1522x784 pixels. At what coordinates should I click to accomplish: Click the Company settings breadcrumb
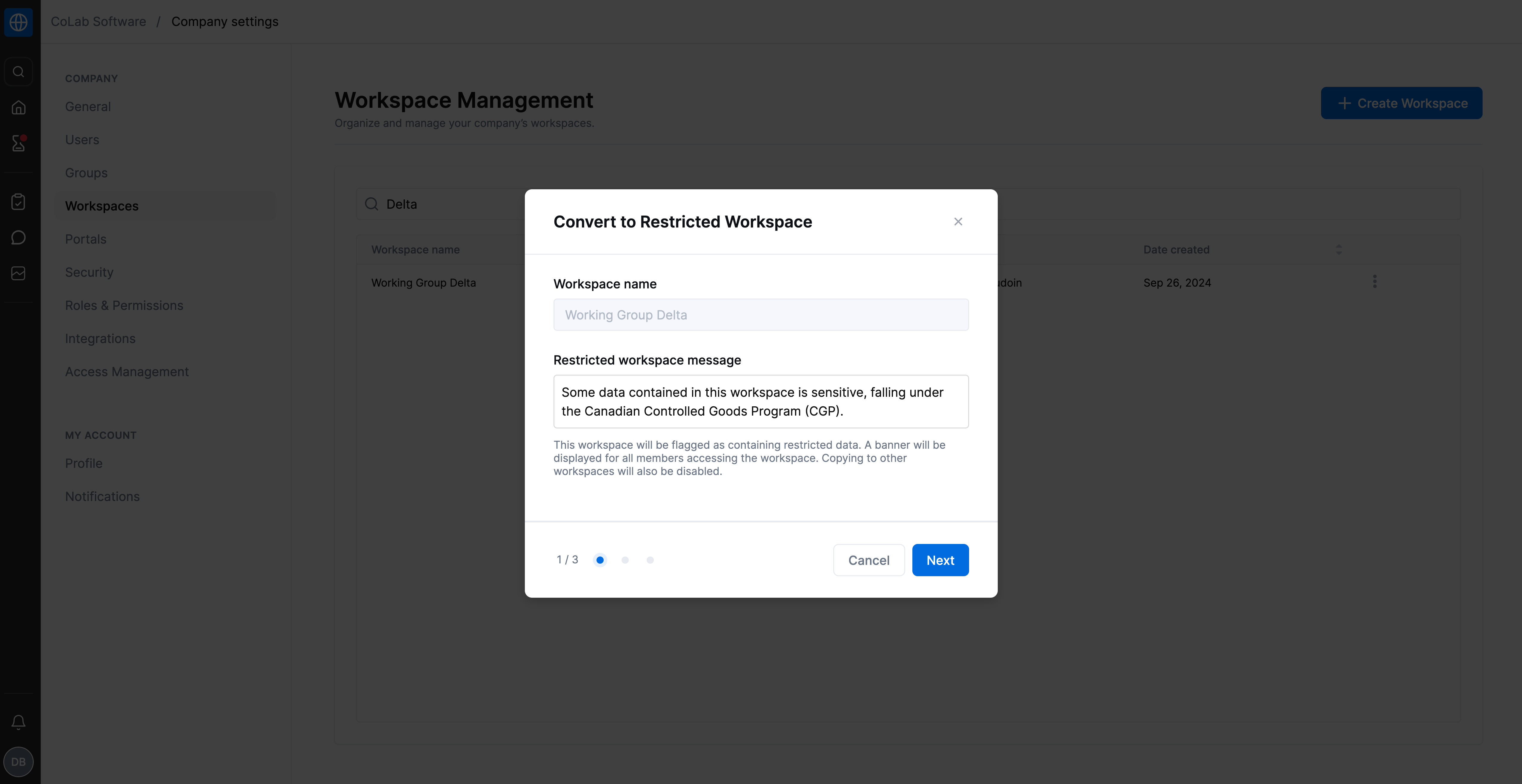(x=225, y=21)
